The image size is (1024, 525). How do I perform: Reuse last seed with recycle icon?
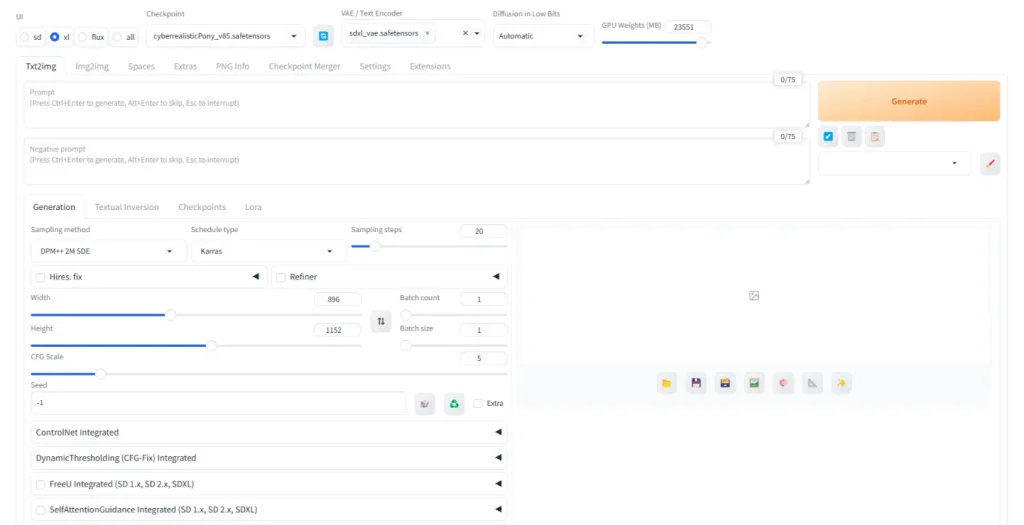454,403
